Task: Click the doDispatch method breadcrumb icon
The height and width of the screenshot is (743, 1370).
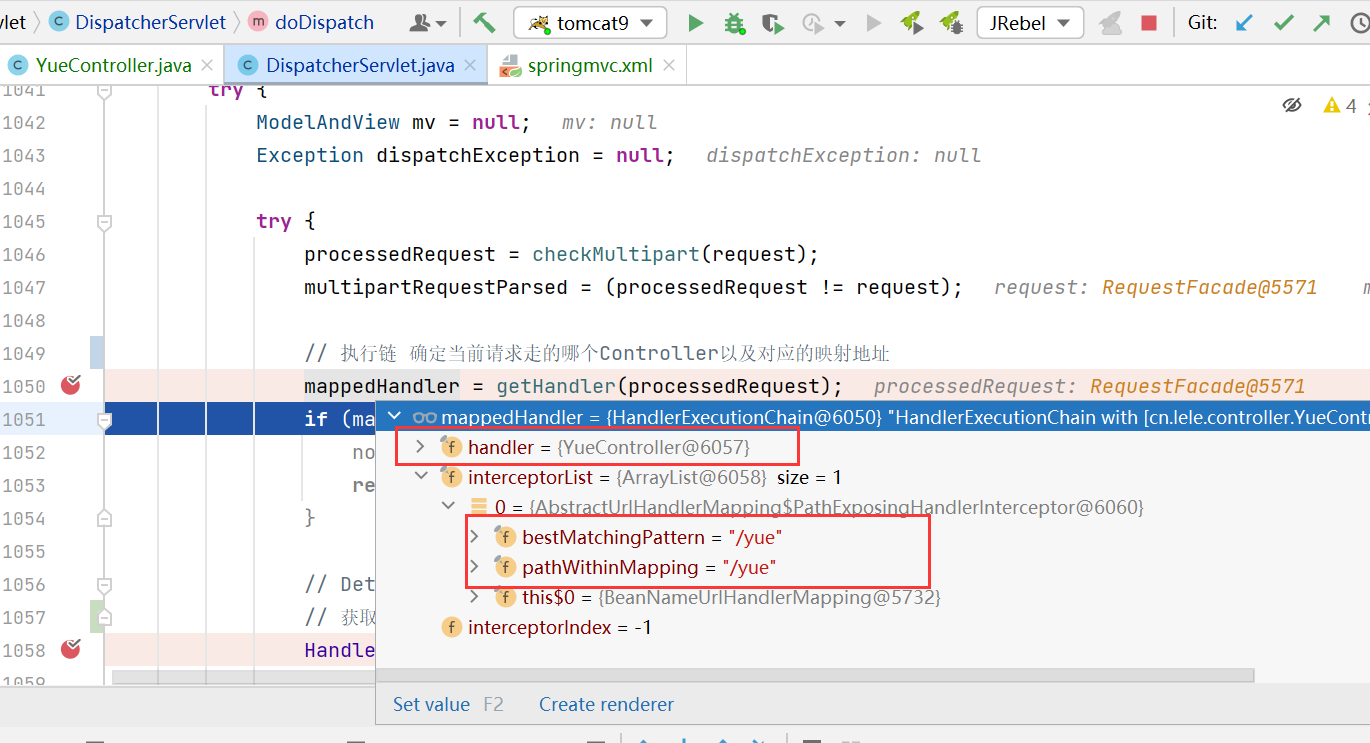Action: (258, 22)
